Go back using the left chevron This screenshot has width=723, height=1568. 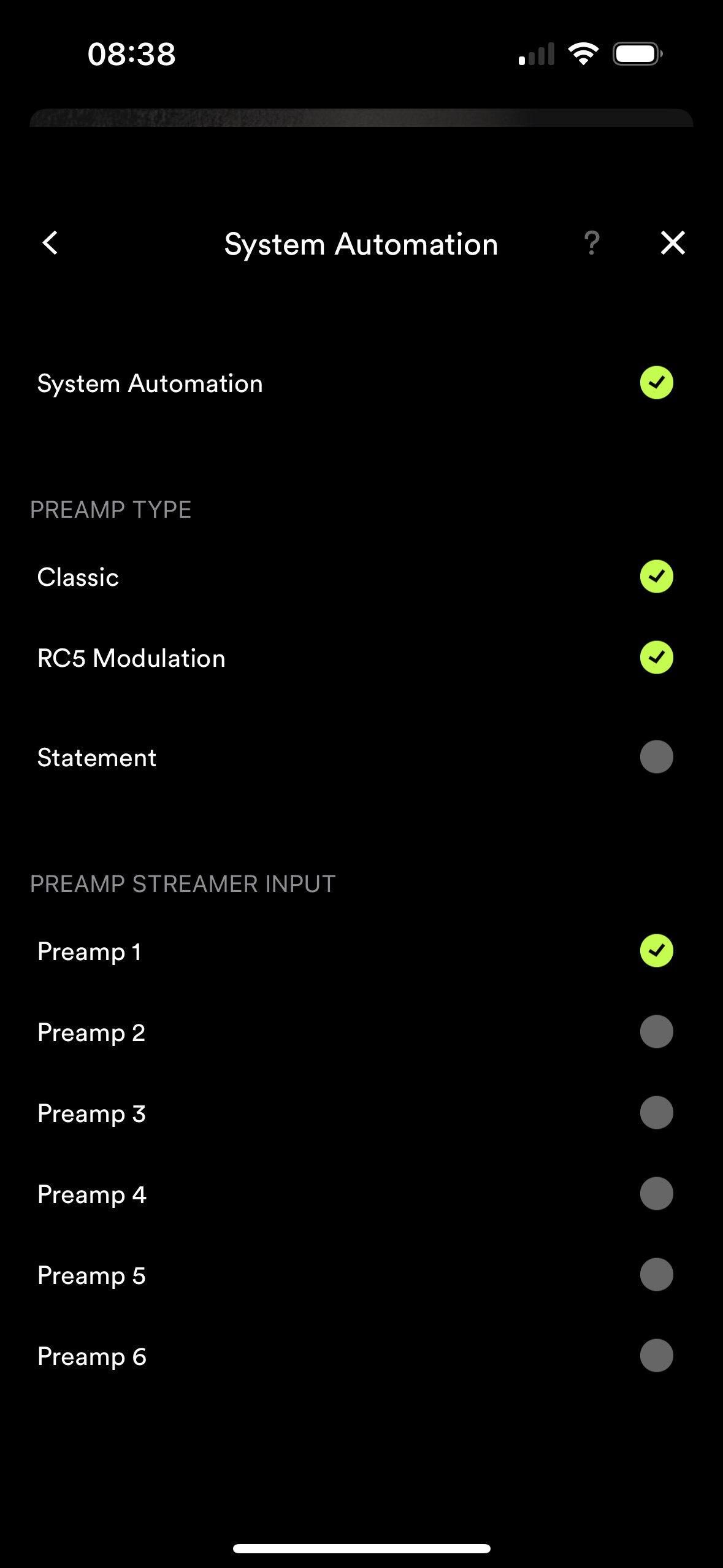(50, 243)
